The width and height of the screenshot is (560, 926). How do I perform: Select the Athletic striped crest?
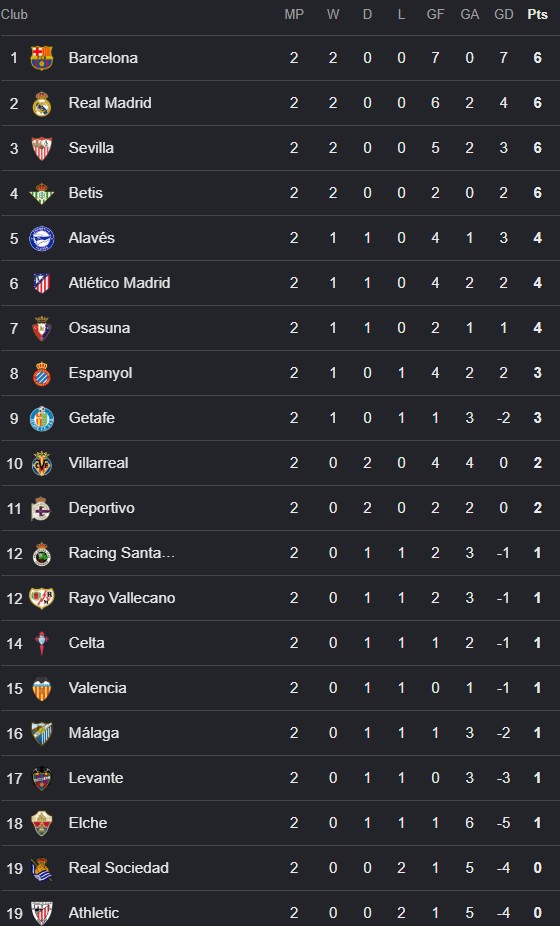point(41,913)
